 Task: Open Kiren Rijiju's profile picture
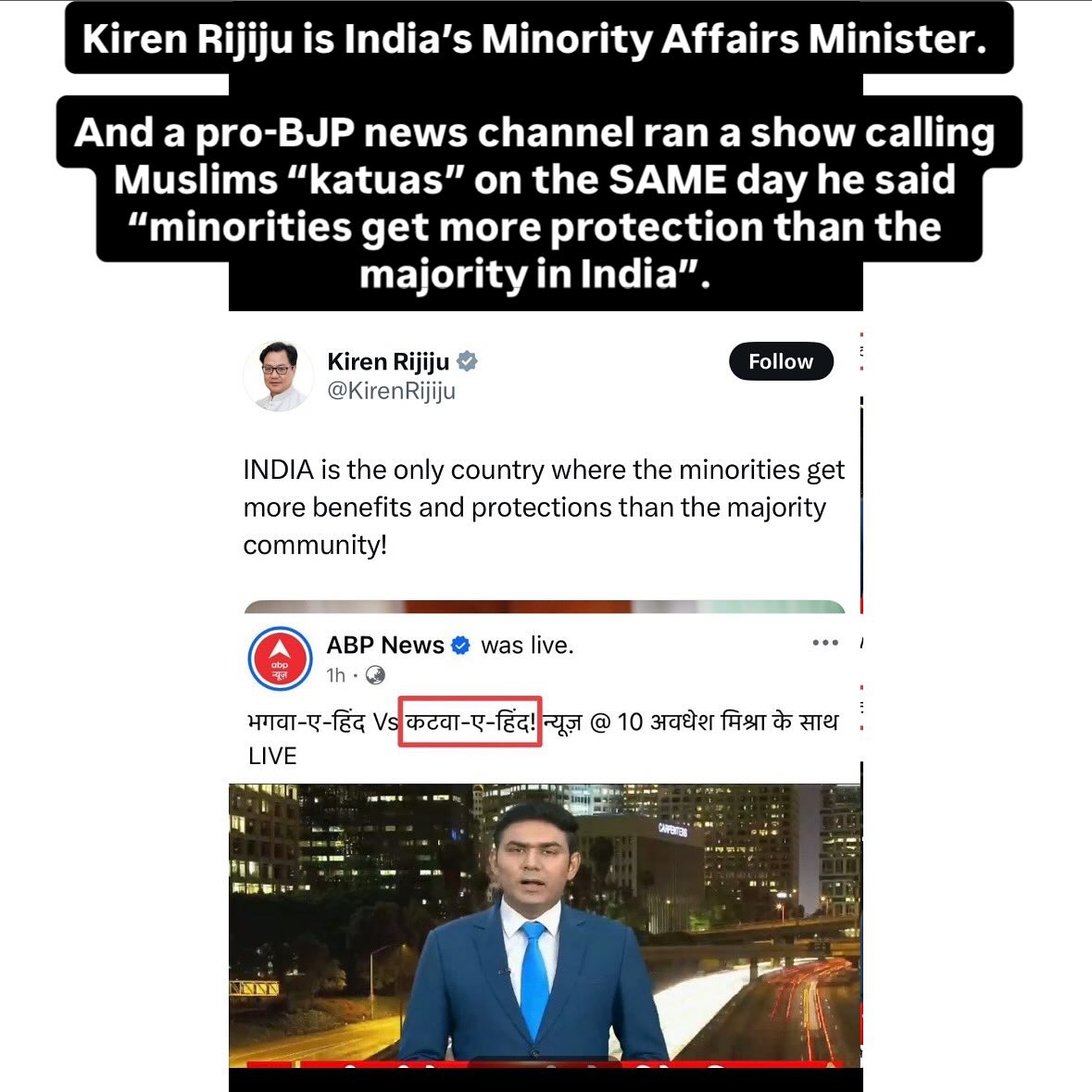(279, 376)
